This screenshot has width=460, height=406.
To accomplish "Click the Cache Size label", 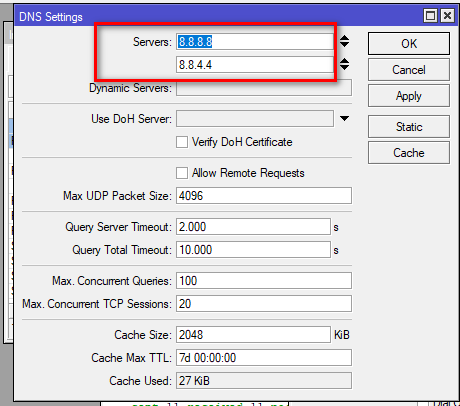I will point(143,335).
